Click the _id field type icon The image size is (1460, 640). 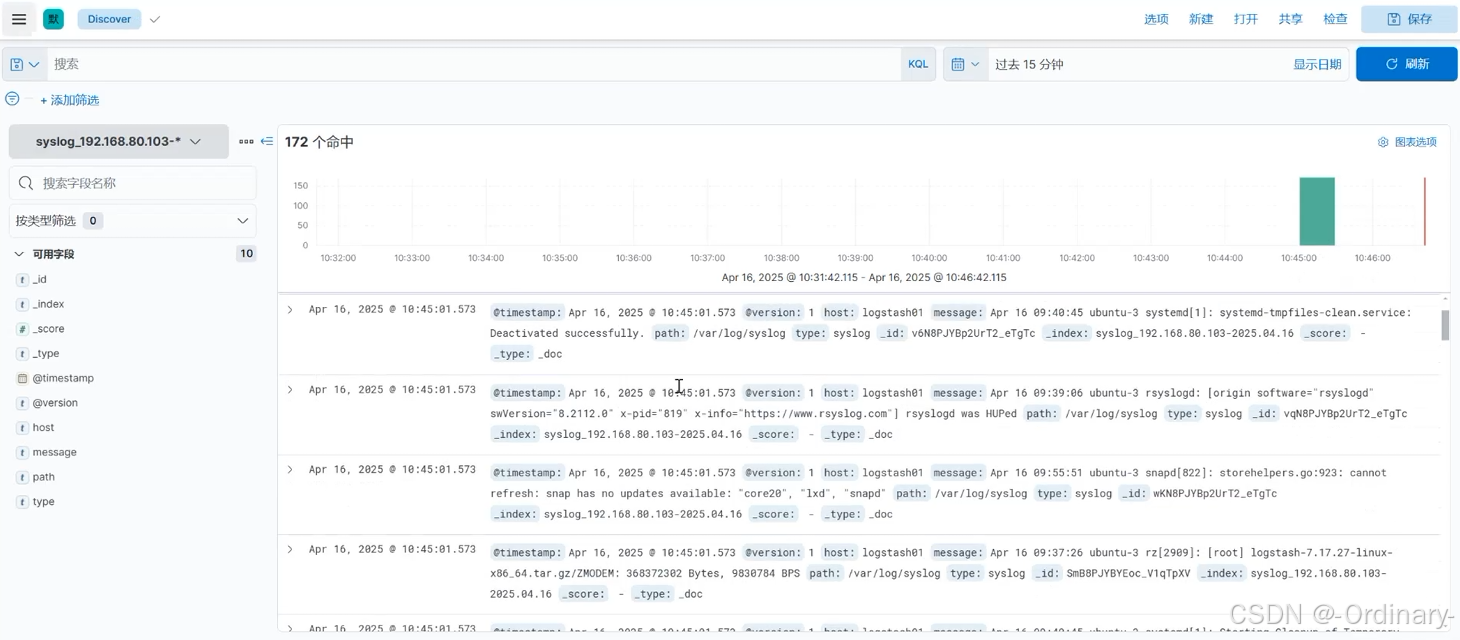tap(22, 280)
